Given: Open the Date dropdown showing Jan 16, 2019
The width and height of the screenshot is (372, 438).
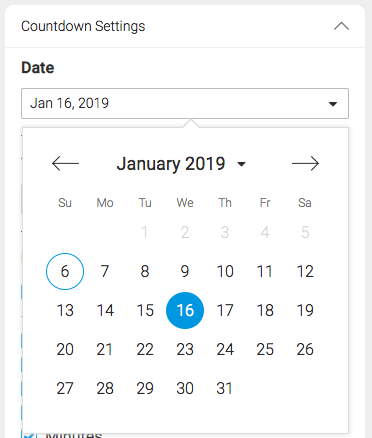Looking at the screenshot, I should [x=185, y=103].
